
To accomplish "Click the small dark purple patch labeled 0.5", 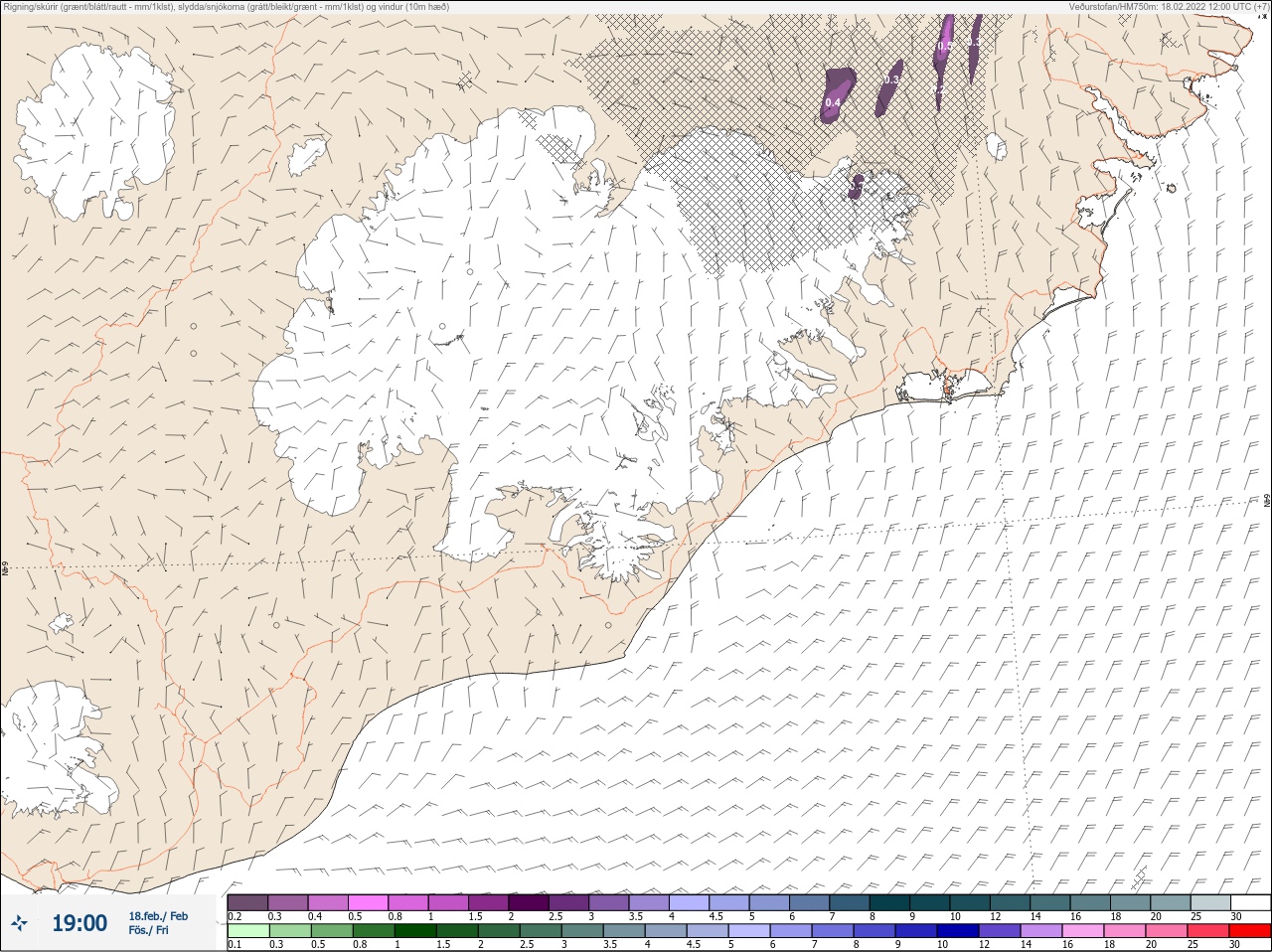I will click(857, 186).
